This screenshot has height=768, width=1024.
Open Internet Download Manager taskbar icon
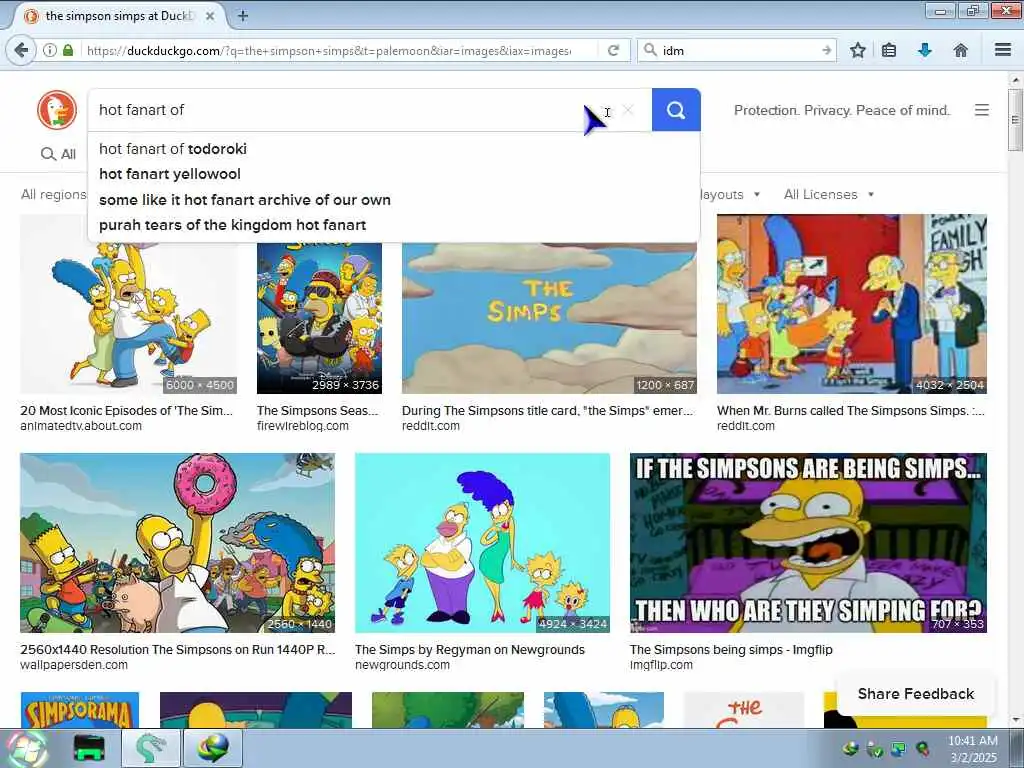pyautogui.click(x=214, y=748)
